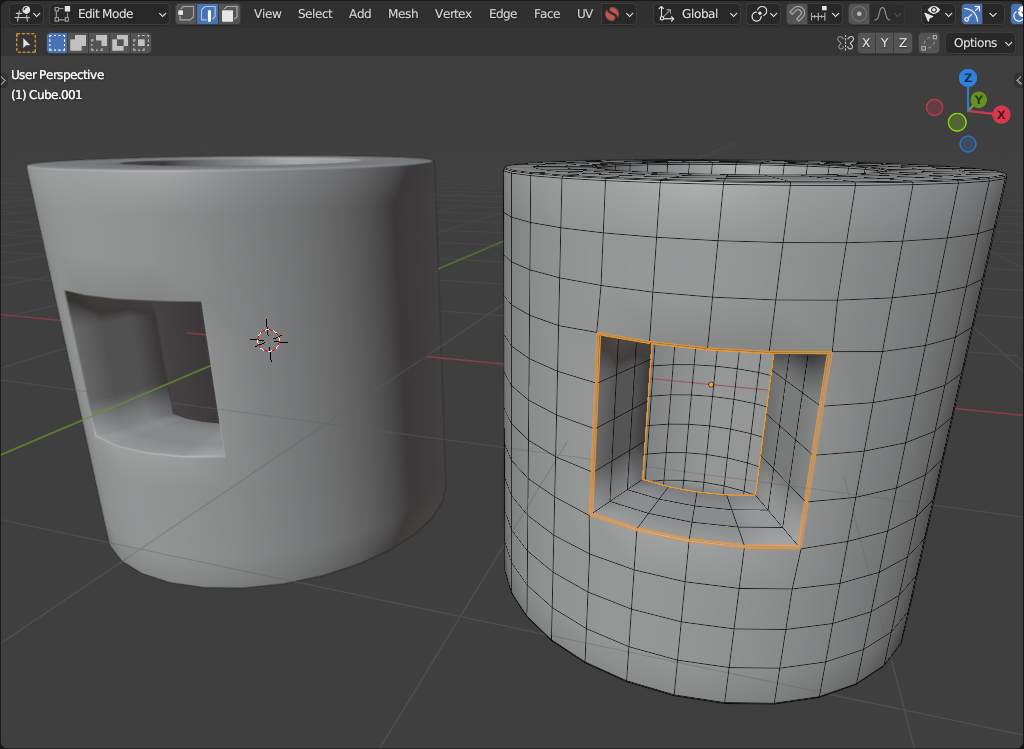The image size is (1024, 749).
Task: Click the negative Z axis circle
Action: click(968, 144)
